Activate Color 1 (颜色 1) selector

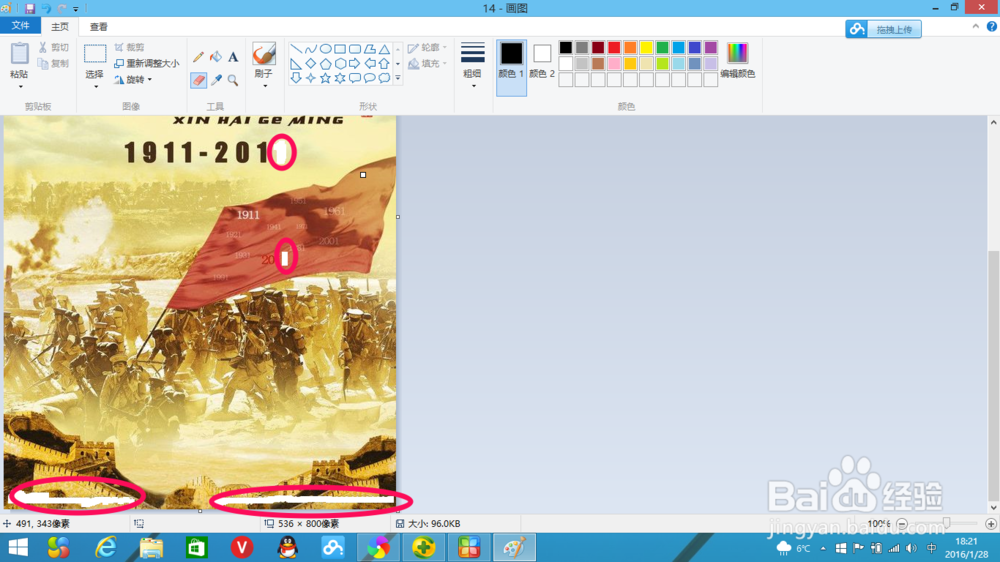tap(511, 67)
